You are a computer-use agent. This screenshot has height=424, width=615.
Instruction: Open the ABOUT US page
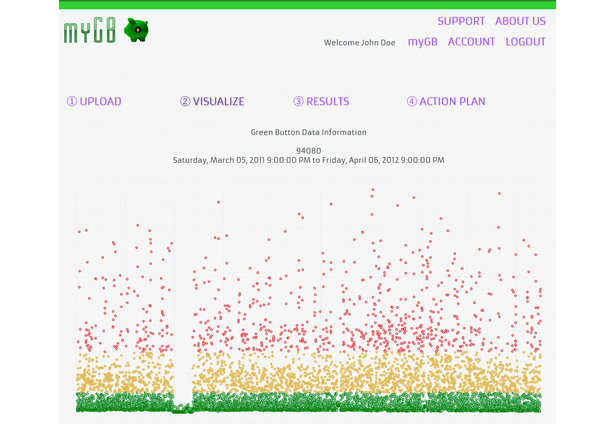520,21
